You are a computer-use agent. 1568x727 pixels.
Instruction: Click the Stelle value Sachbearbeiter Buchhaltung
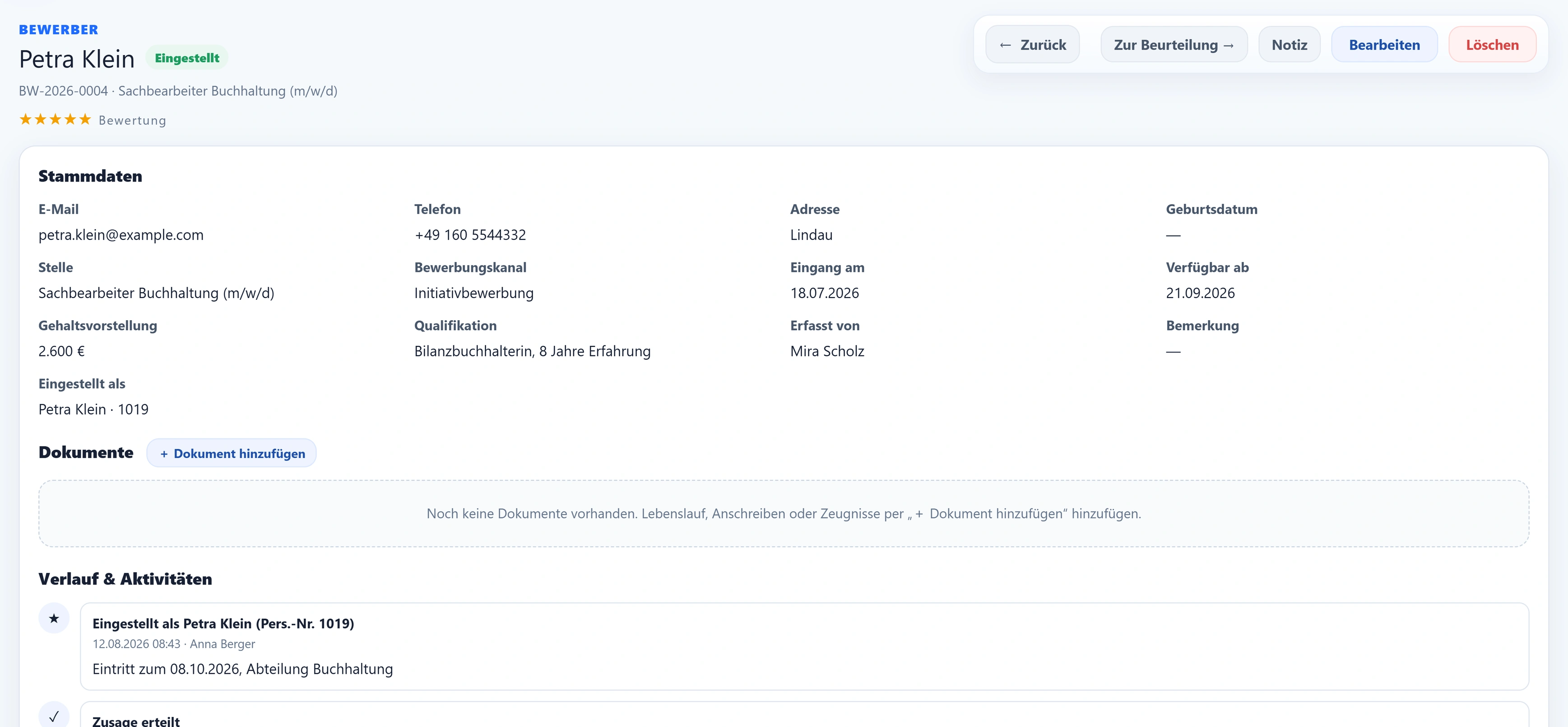157,293
